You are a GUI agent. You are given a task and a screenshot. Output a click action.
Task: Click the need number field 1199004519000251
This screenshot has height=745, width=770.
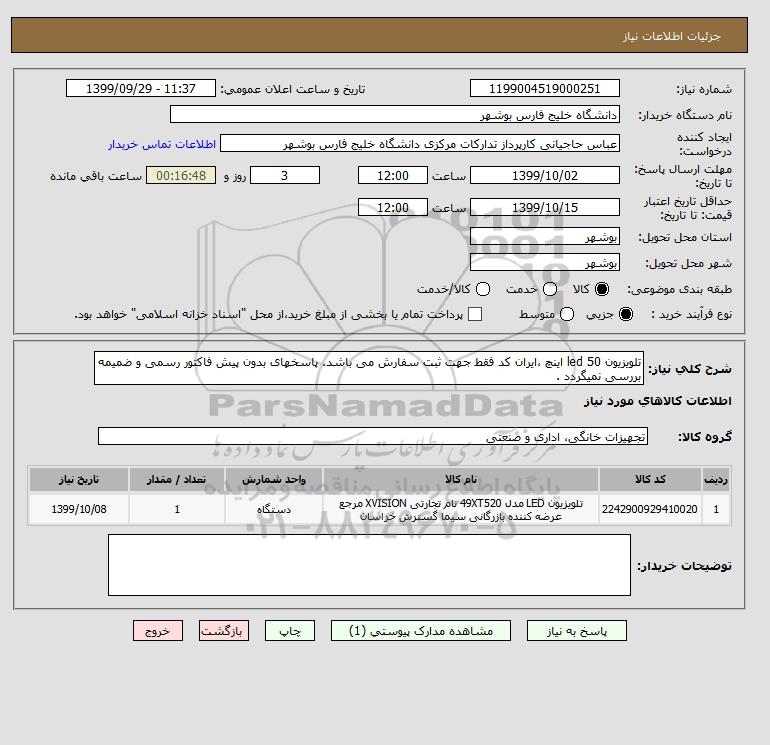[545, 88]
